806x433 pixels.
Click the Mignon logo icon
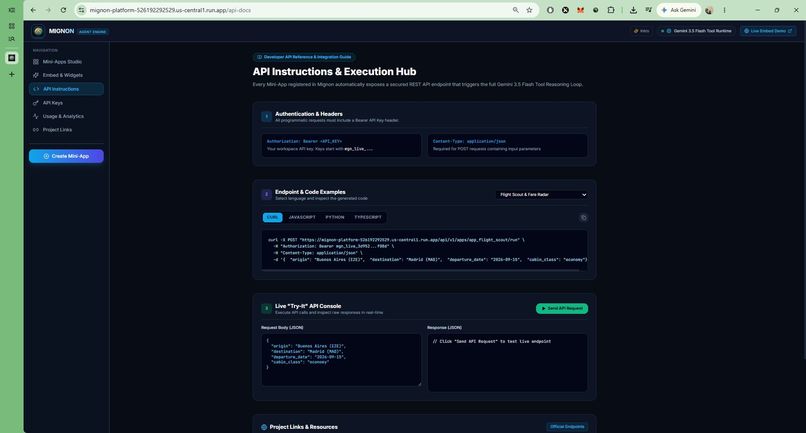tap(38, 31)
